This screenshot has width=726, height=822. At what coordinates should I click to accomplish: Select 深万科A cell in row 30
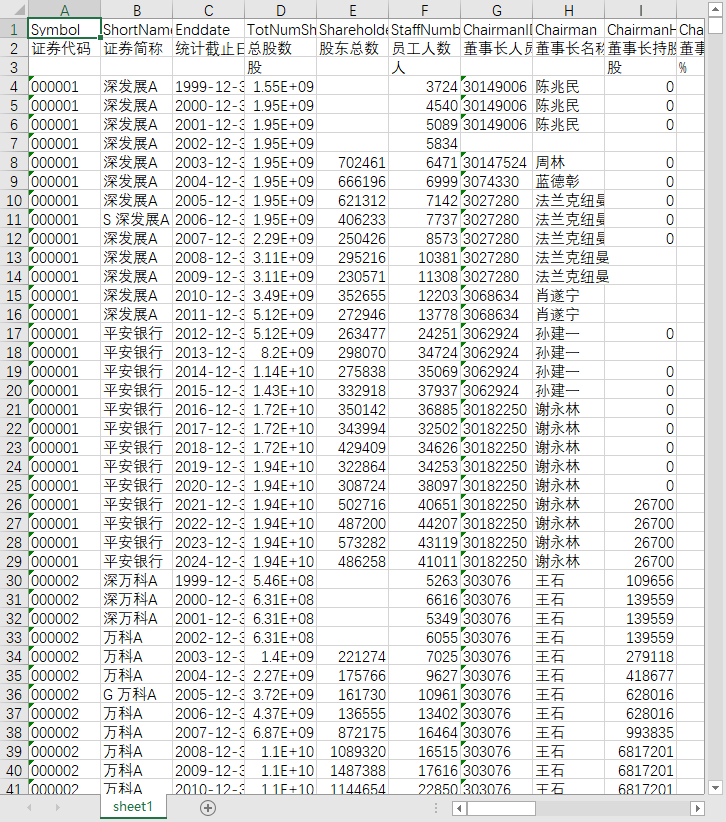136,580
